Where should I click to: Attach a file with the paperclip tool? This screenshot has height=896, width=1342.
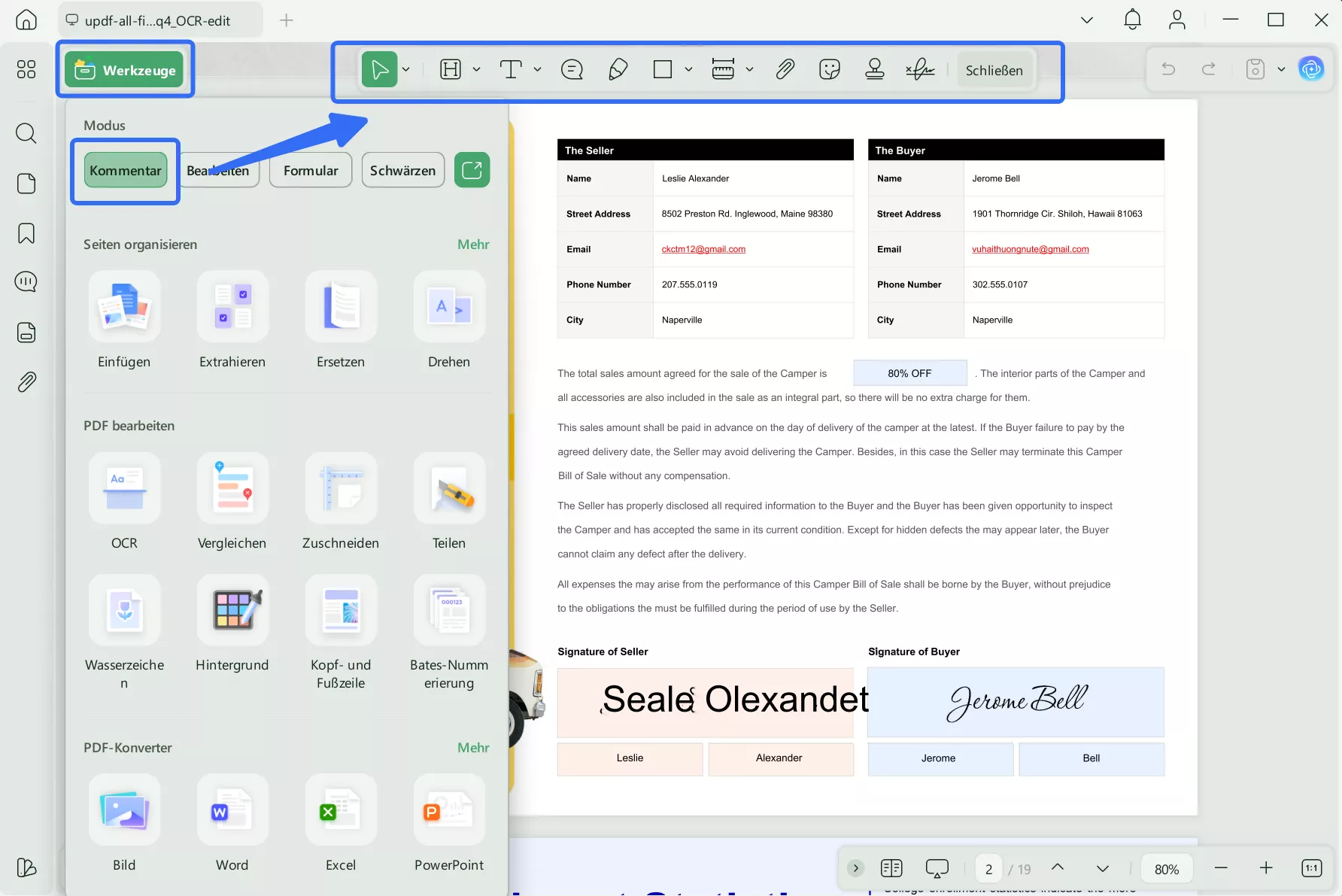tap(785, 69)
